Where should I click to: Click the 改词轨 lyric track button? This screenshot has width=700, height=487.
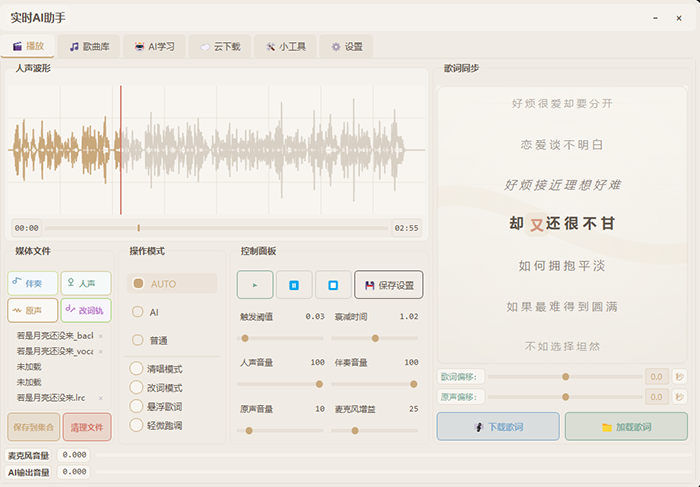tap(86, 310)
